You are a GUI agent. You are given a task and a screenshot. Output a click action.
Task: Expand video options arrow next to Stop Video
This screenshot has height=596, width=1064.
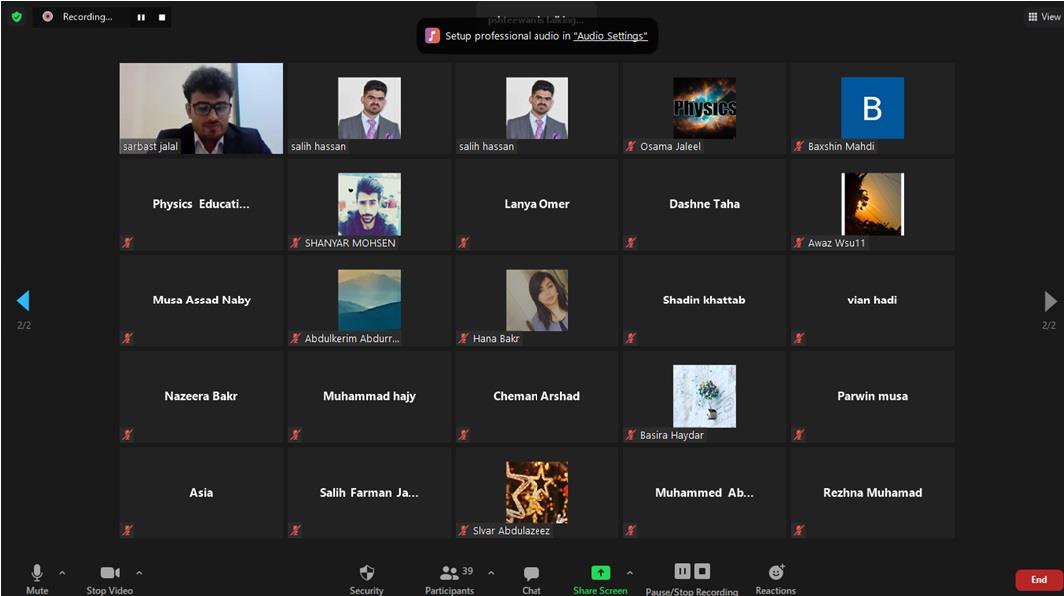coord(139,573)
